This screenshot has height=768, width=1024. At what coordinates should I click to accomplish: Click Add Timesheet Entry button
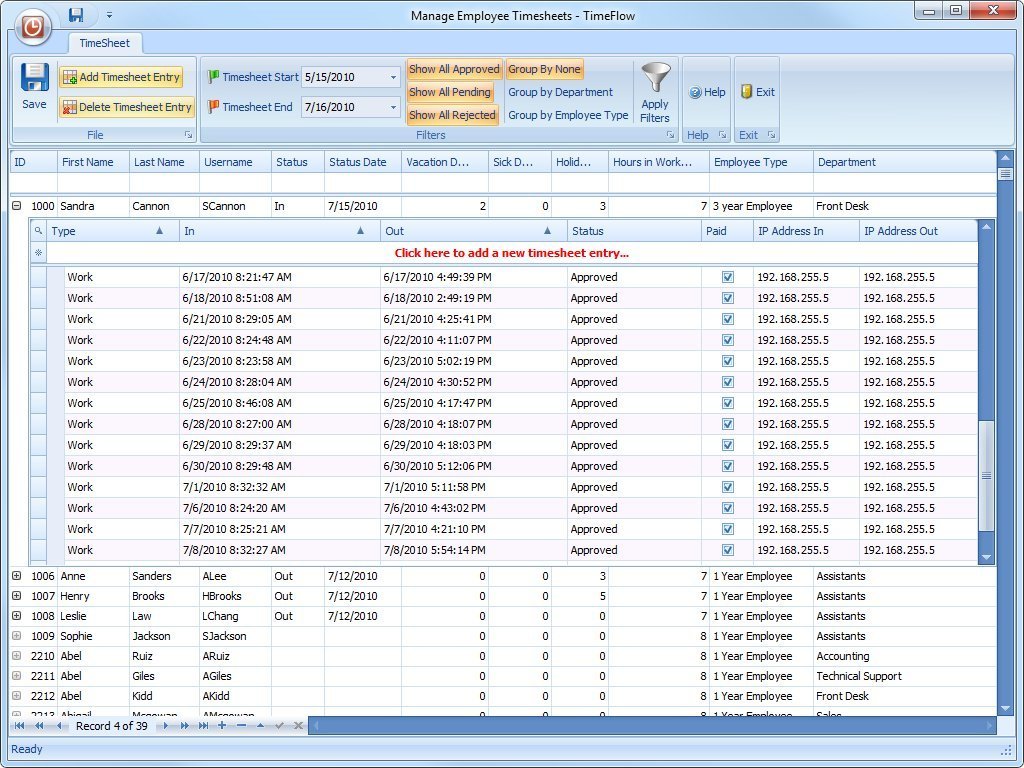[121, 77]
